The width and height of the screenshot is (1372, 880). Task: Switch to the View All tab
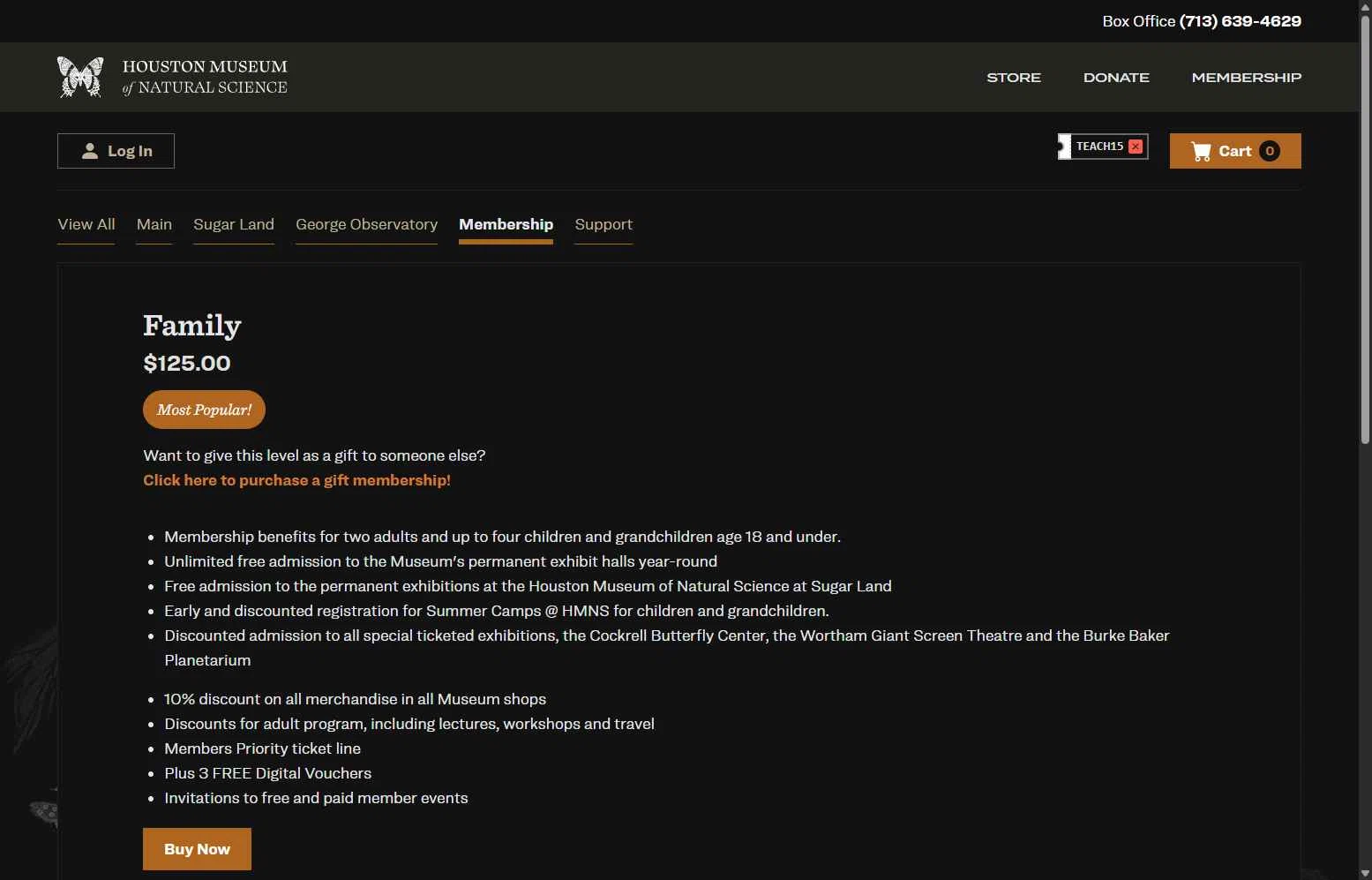(86, 224)
